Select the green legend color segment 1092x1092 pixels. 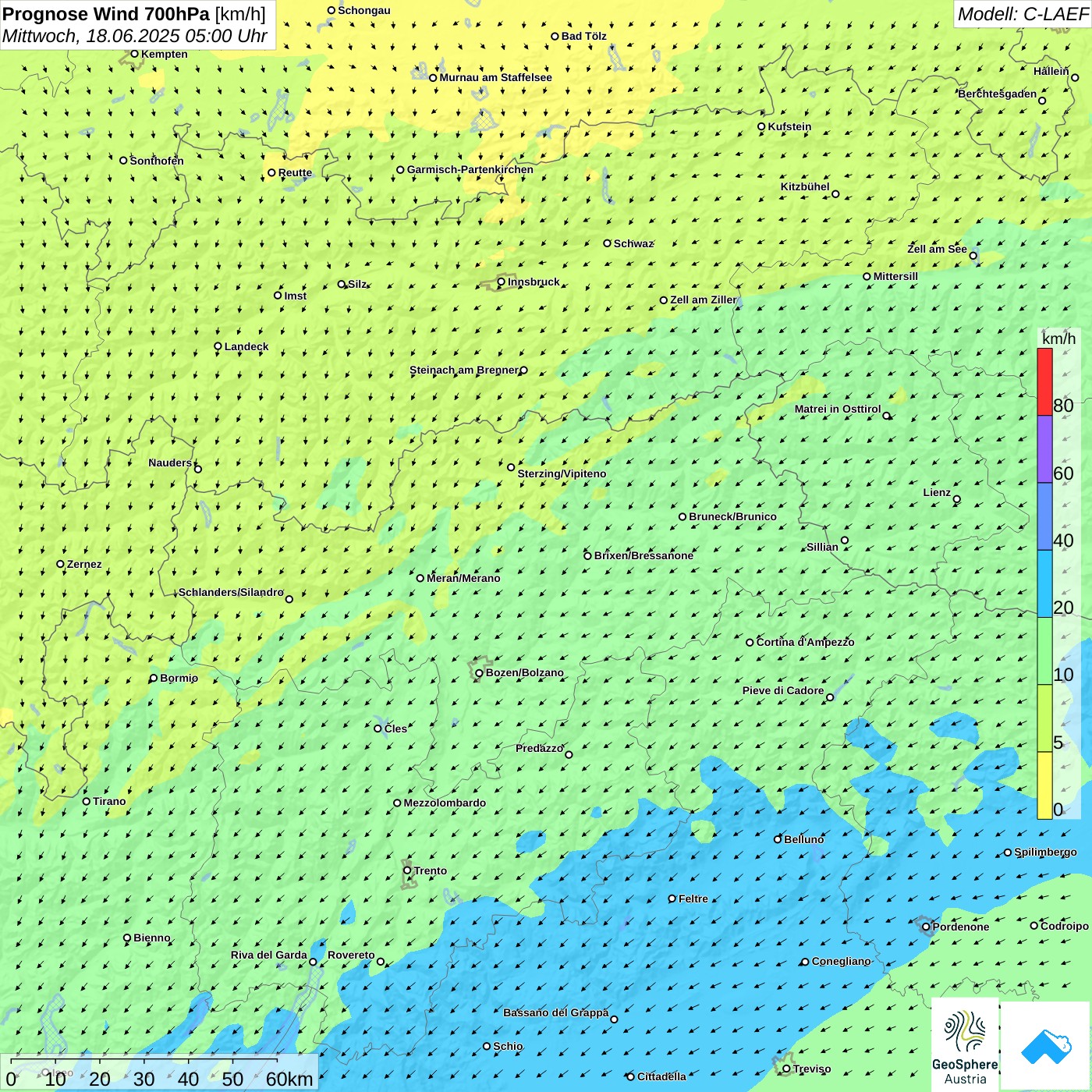pos(1044,651)
